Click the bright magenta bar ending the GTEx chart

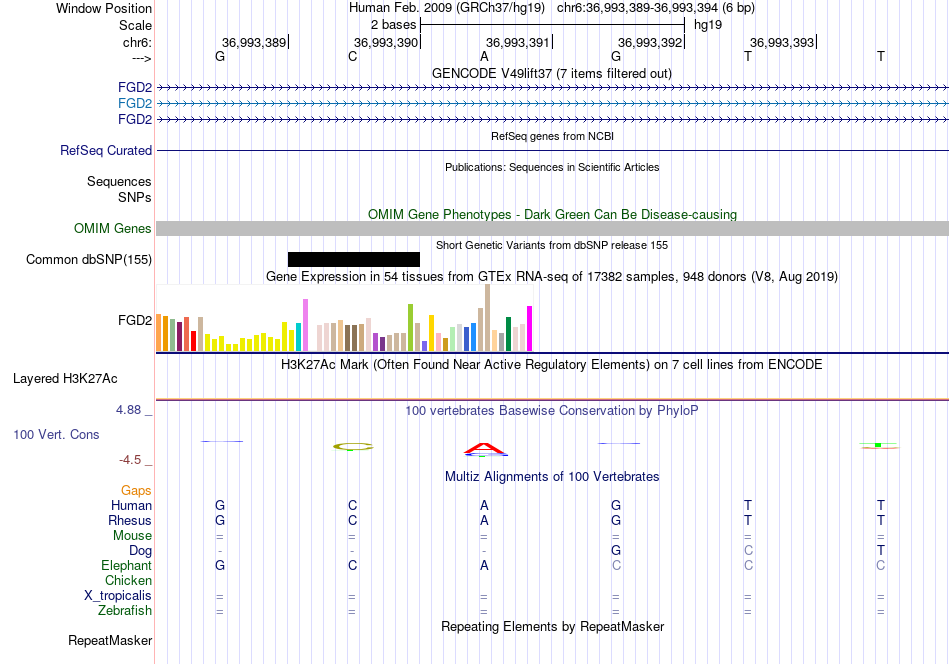[530, 328]
